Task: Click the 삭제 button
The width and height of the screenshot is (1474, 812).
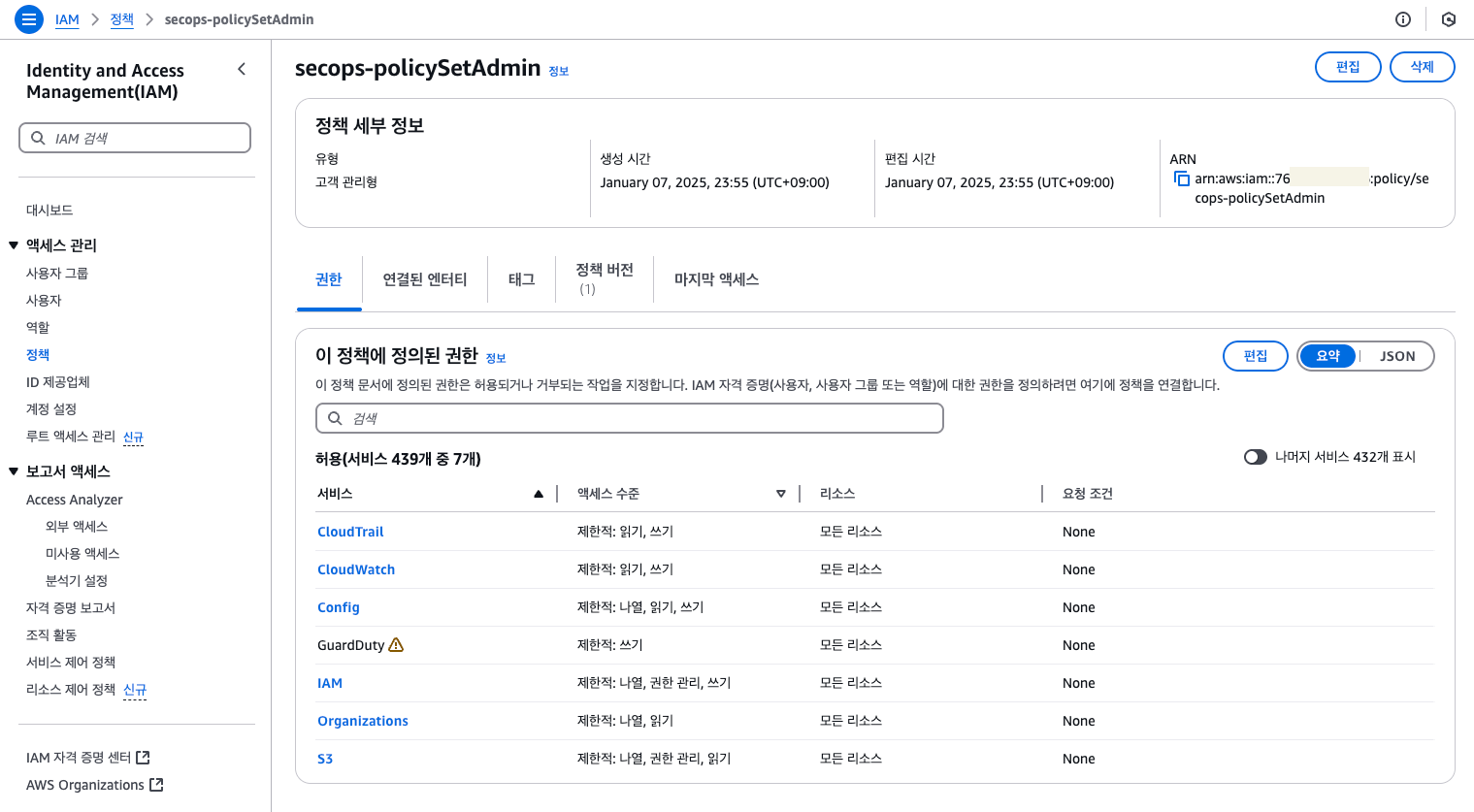Action: coord(1423,67)
